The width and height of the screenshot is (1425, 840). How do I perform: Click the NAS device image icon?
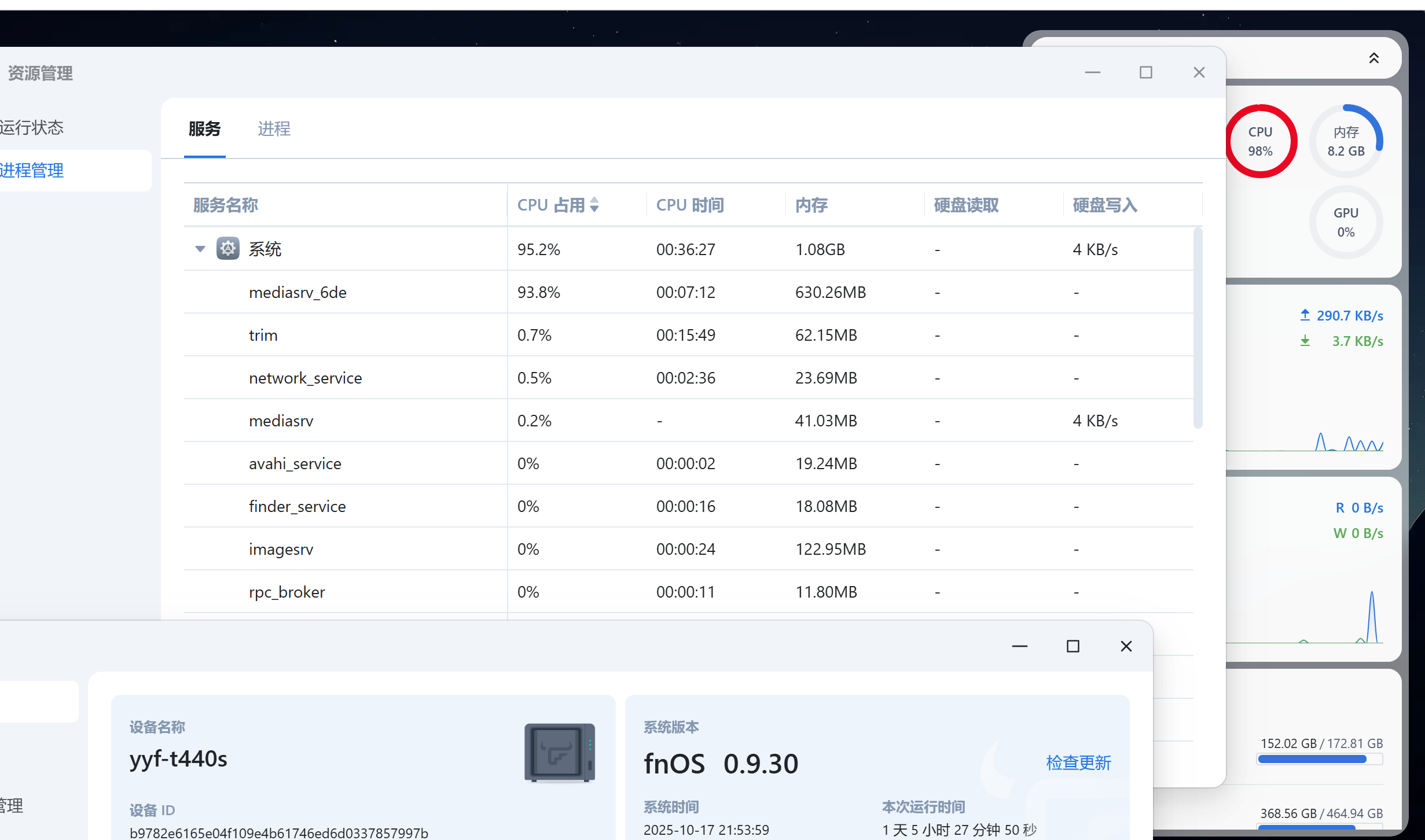(x=559, y=752)
